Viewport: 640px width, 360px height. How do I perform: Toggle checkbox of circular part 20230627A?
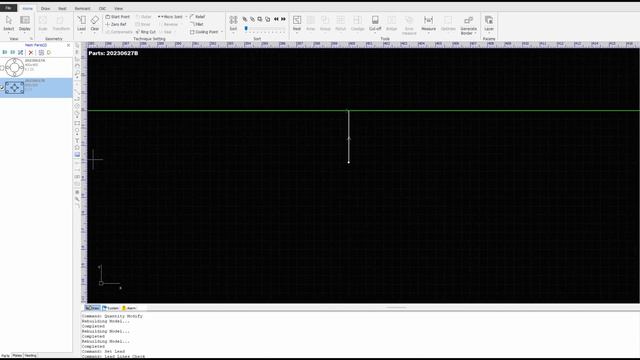tap(2, 68)
